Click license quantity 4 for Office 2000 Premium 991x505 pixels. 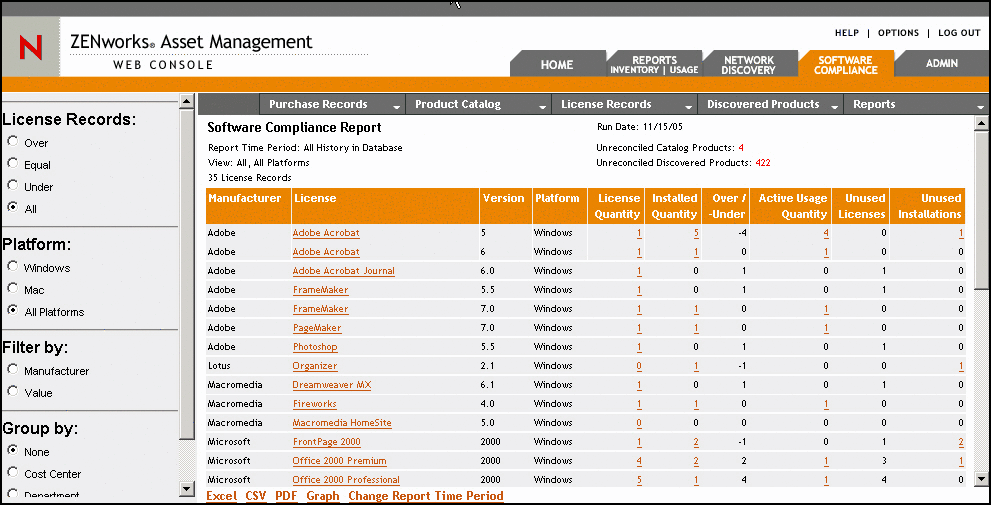pyautogui.click(x=640, y=460)
